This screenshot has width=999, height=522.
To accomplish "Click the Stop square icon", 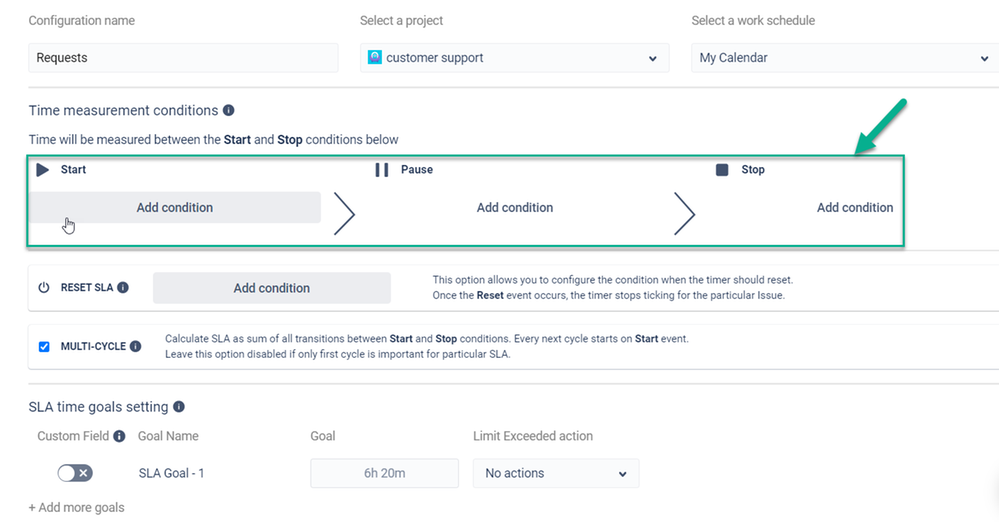I will 722,170.
